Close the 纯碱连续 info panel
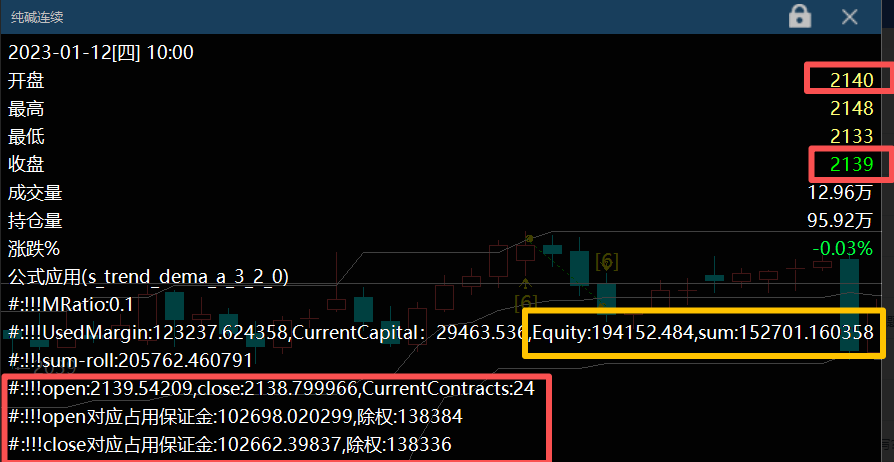Viewport: 894px width, 462px height. (850, 17)
